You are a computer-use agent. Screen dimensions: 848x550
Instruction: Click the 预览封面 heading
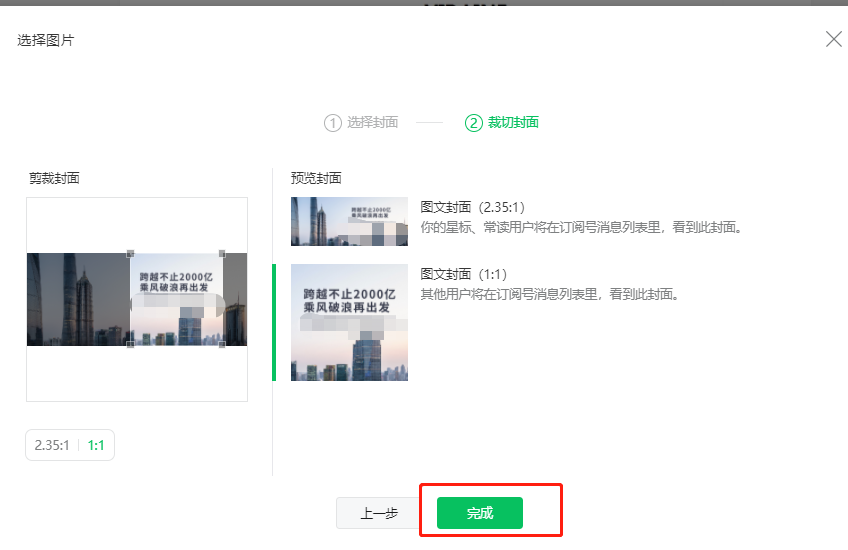(316, 178)
